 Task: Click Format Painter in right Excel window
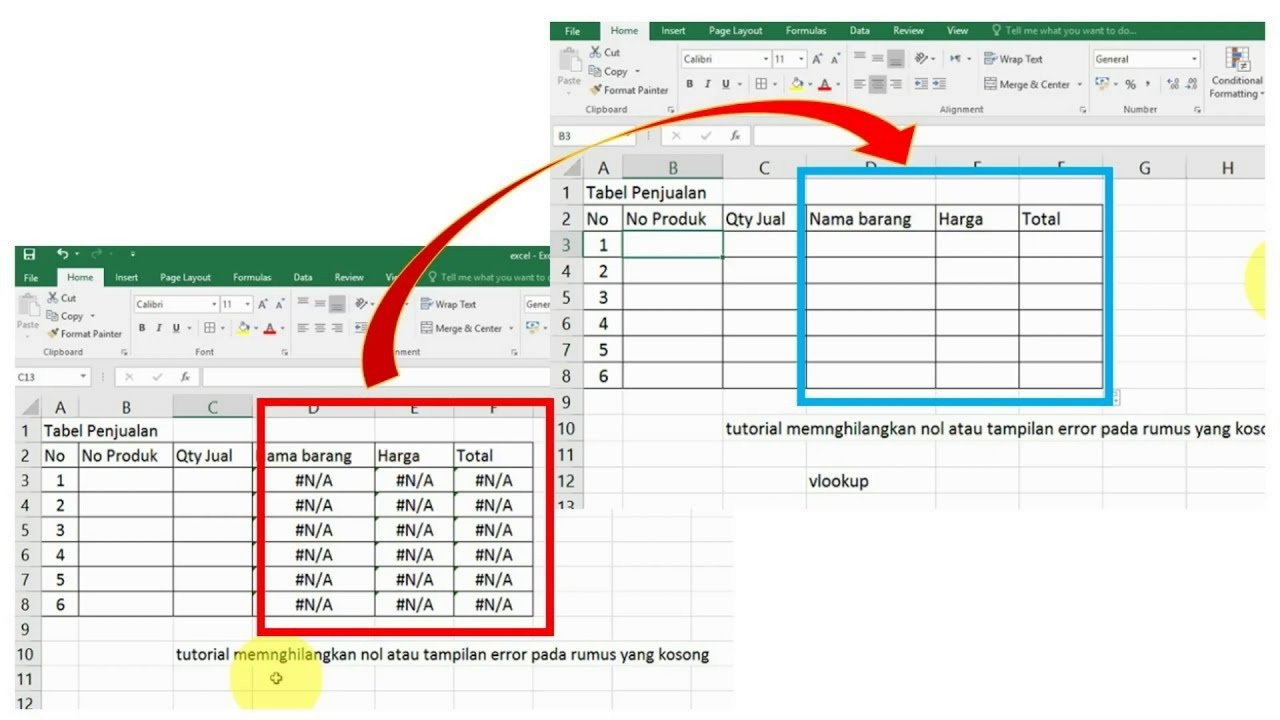(628, 90)
